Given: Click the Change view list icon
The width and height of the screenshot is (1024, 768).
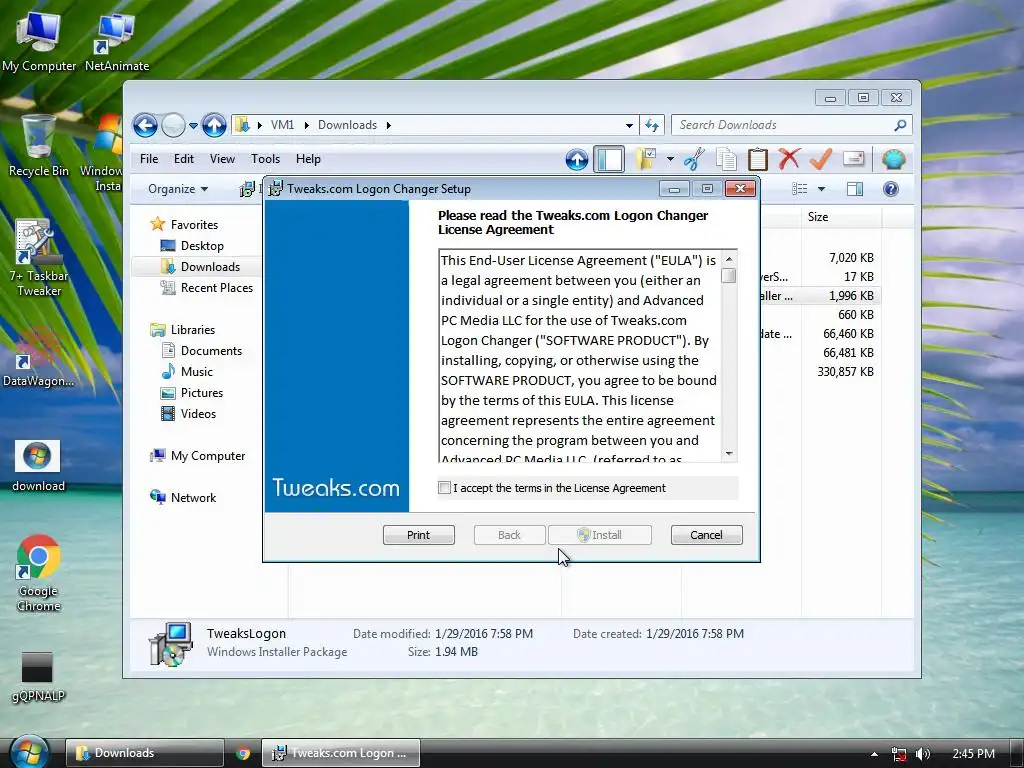Looking at the screenshot, I should [x=800, y=189].
